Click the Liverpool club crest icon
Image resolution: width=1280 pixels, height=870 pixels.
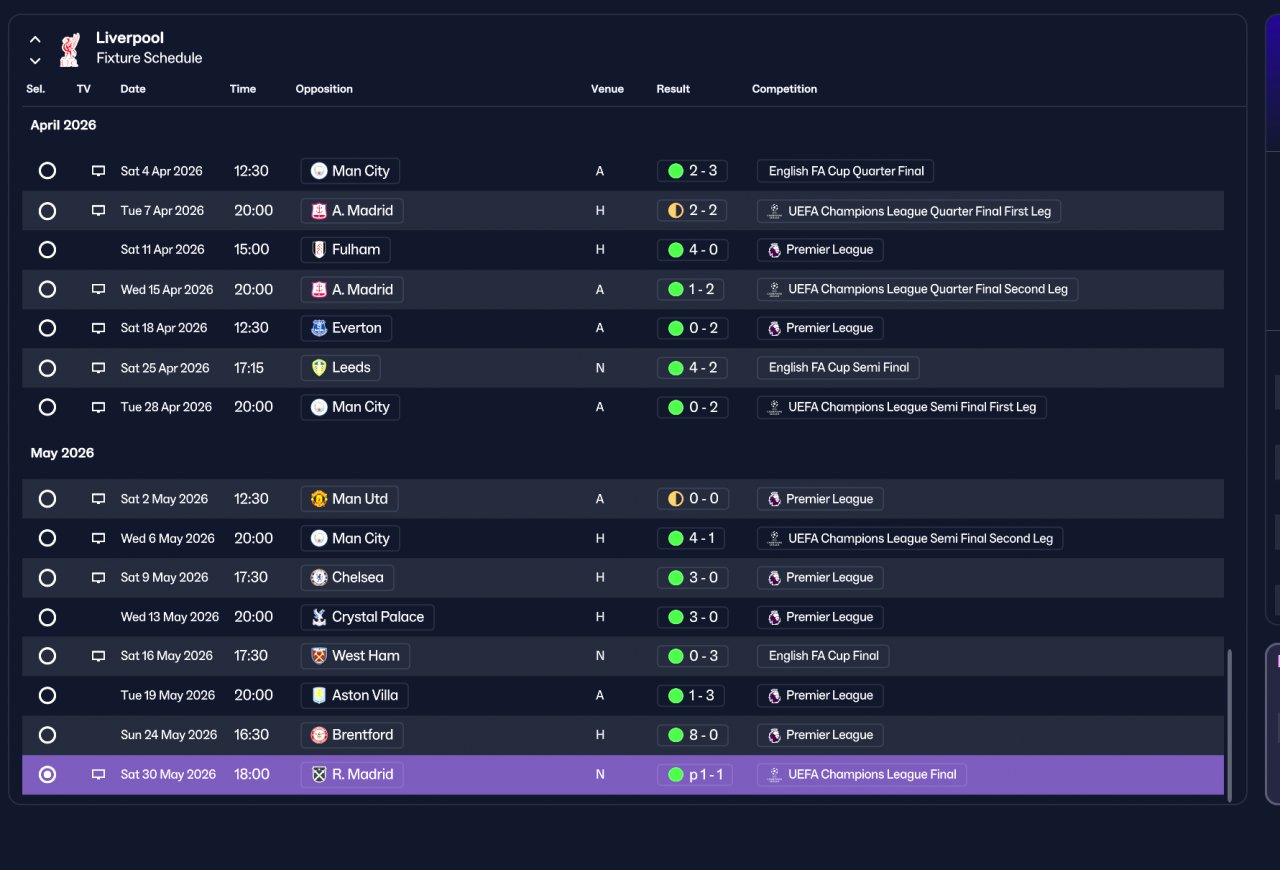pyautogui.click(x=69, y=49)
